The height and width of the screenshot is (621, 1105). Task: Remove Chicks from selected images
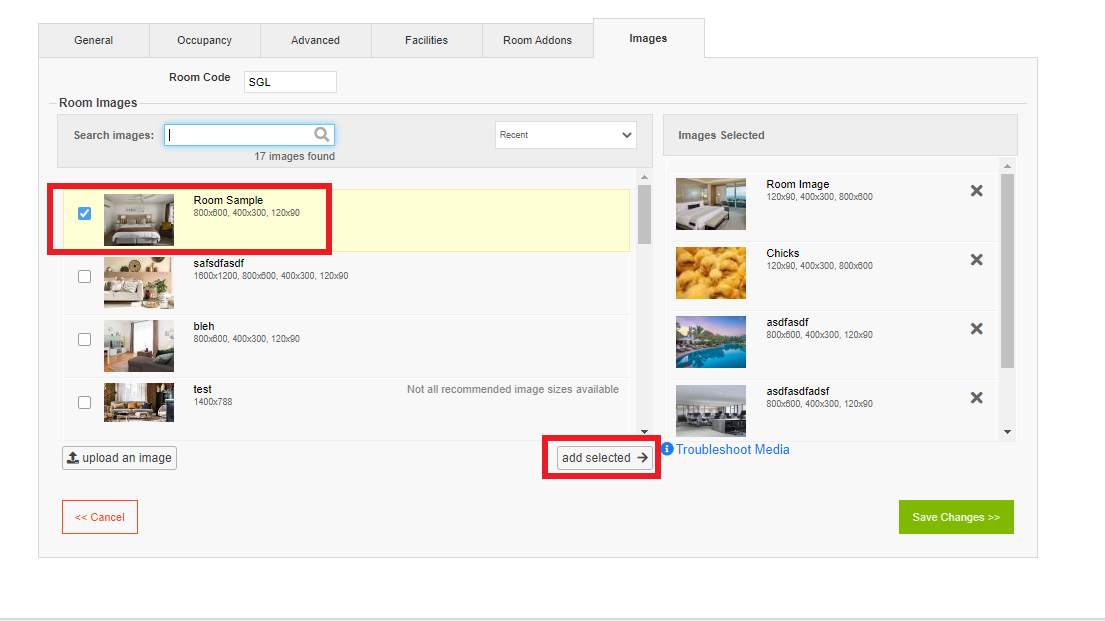pyautogui.click(x=976, y=260)
